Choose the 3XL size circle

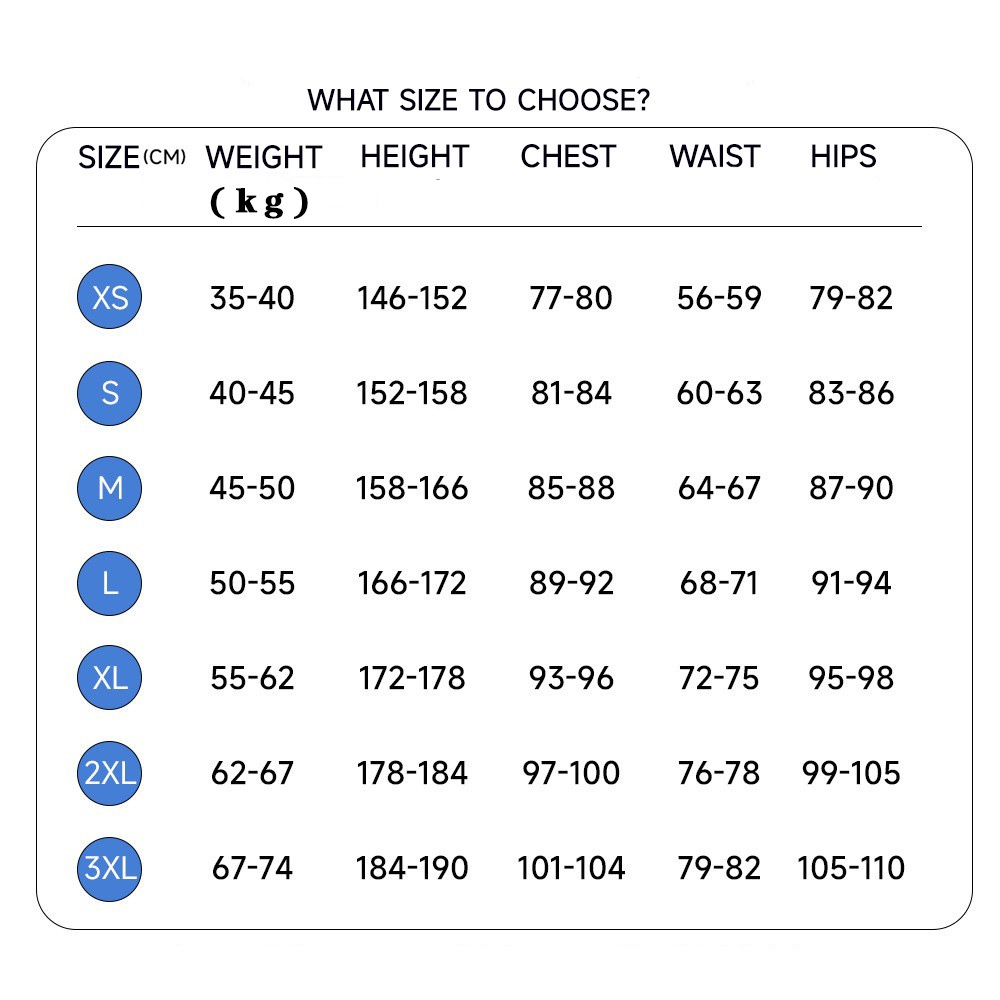point(110,868)
